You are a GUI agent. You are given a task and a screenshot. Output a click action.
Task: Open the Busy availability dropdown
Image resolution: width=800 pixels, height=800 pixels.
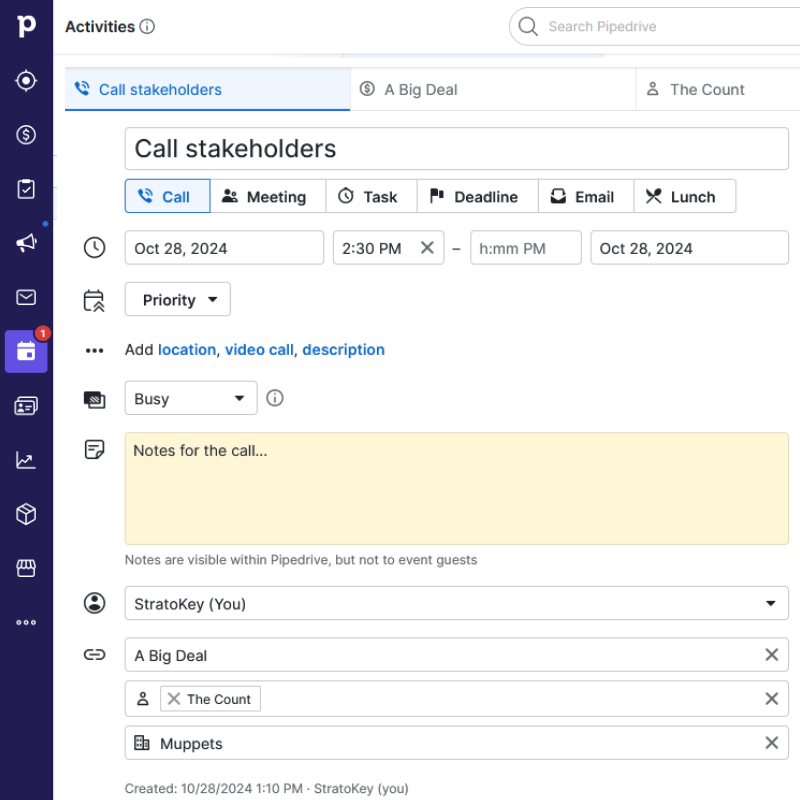(191, 398)
